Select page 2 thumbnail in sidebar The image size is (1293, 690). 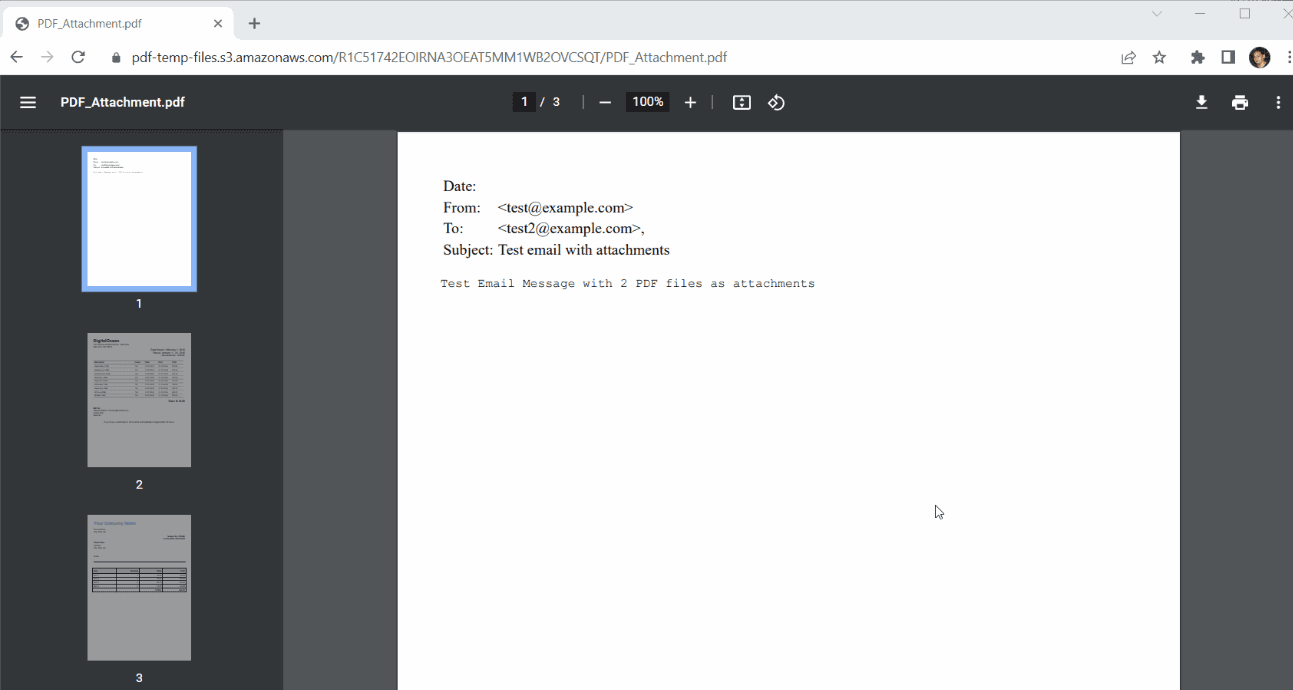(x=138, y=400)
